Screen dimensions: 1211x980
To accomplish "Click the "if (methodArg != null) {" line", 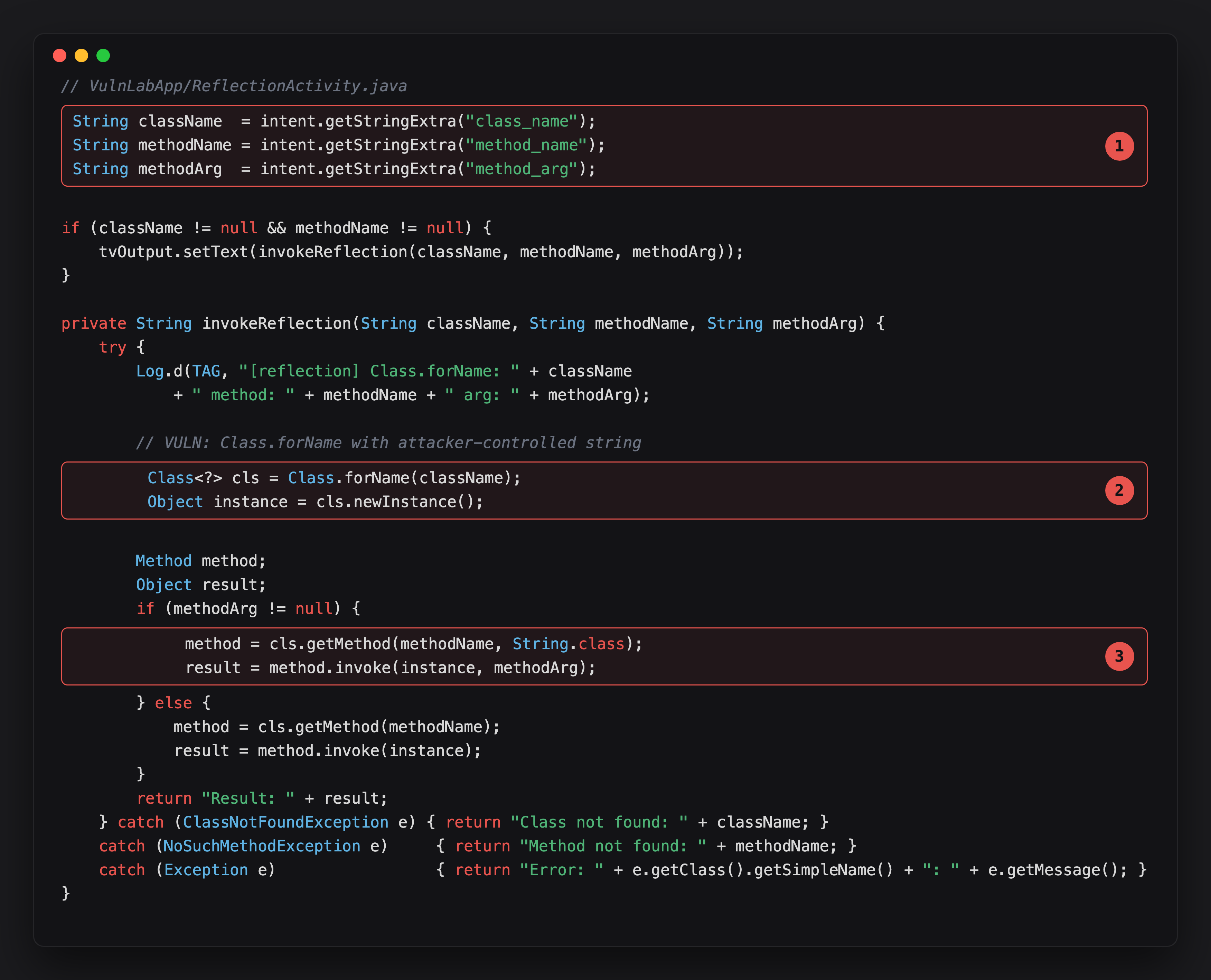I will pos(248,608).
